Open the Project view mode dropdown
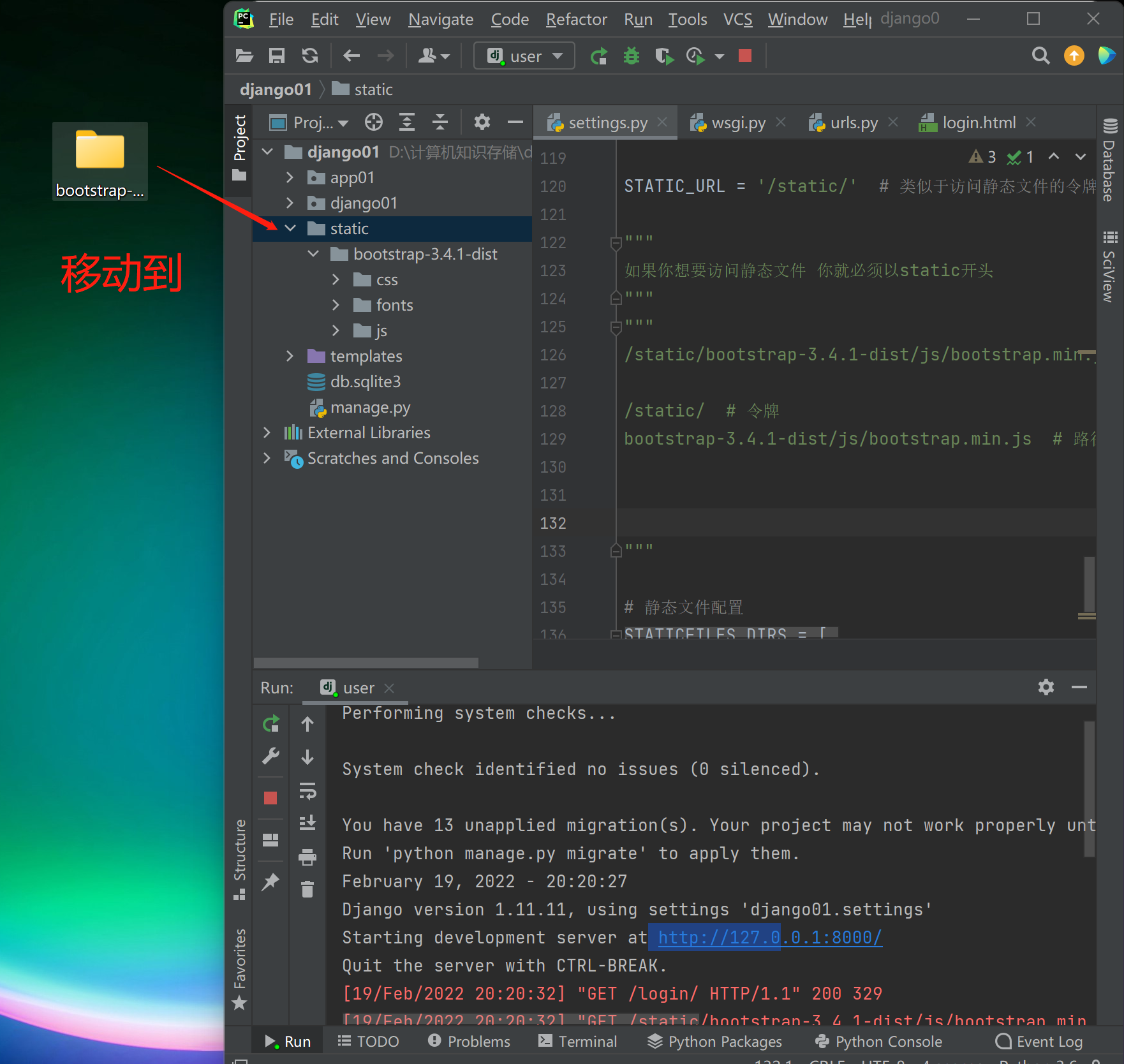This screenshot has width=1124, height=1064. (x=309, y=122)
